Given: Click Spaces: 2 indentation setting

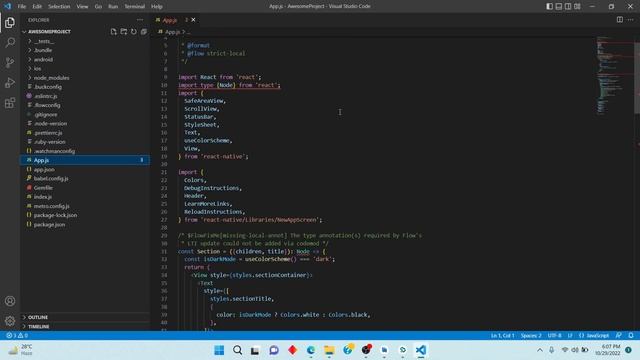Looking at the screenshot, I should coord(531,336).
